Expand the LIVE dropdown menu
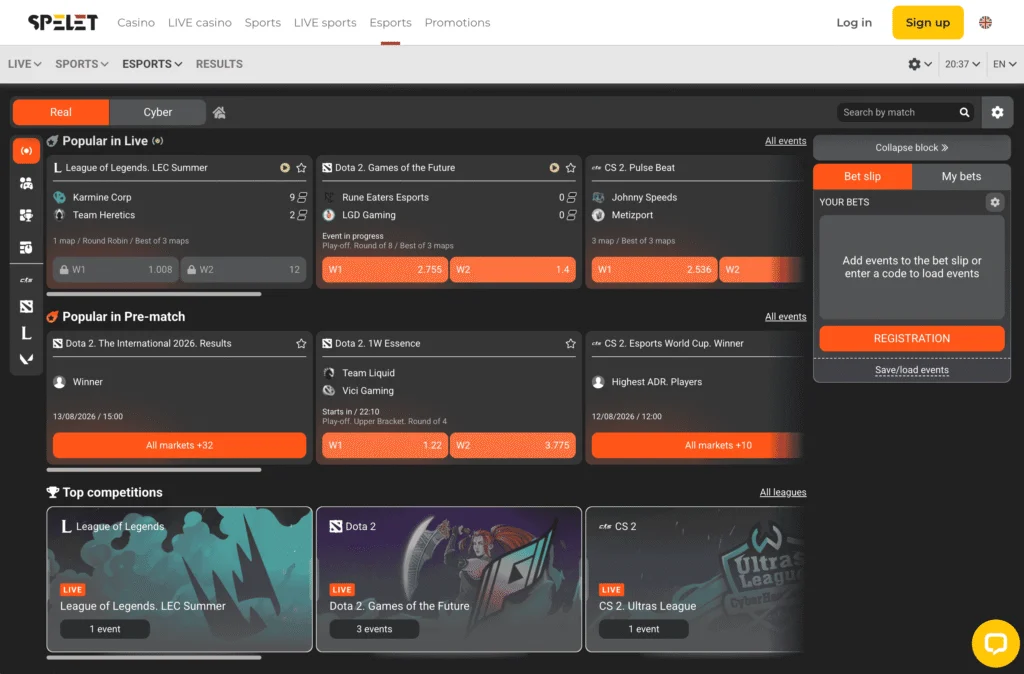The height and width of the screenshot is (674, 1024). point(25,64)
